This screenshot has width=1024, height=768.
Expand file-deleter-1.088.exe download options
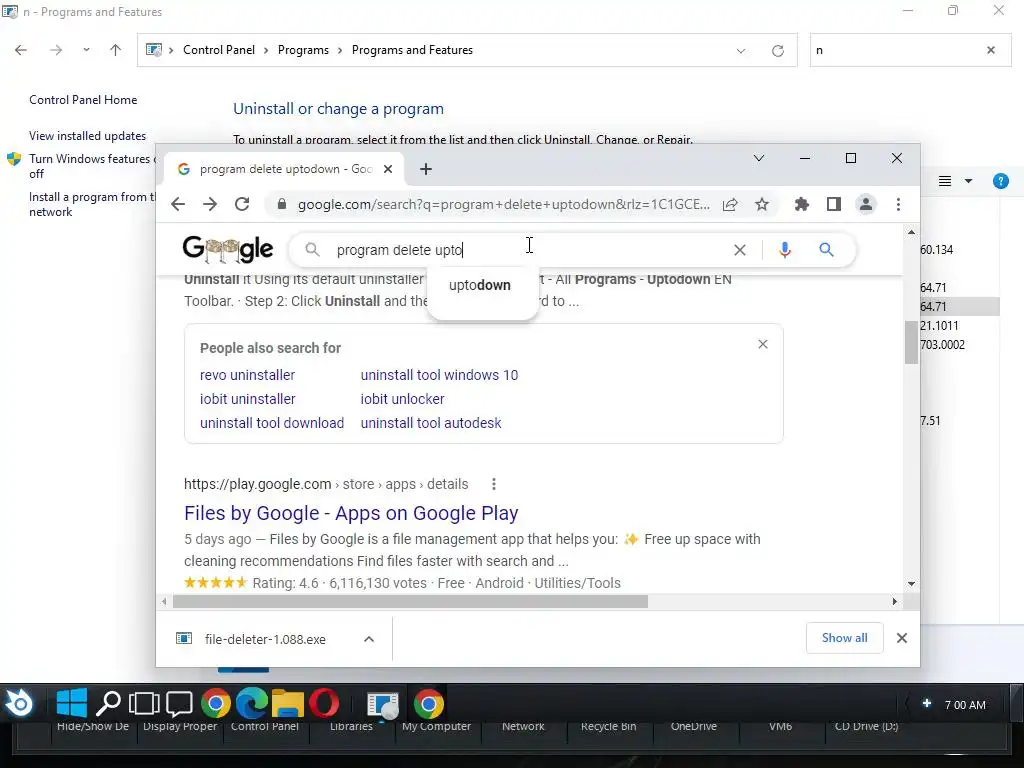(369, 639)
